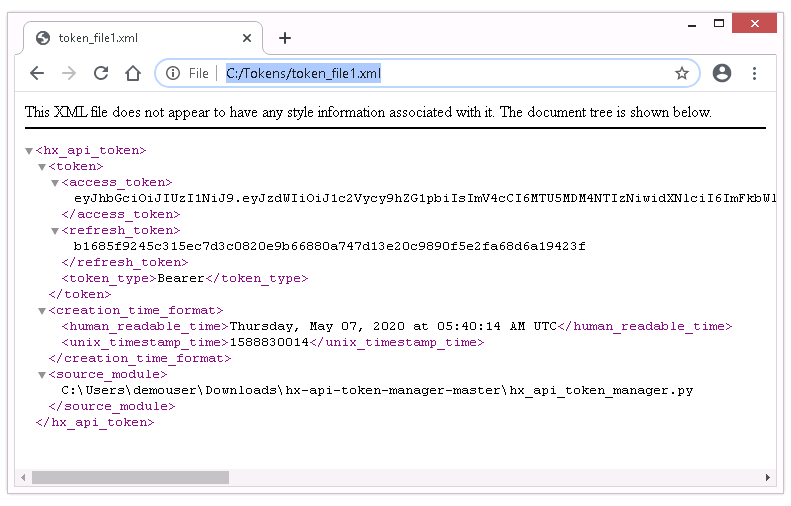Viewport: 791px width, 506px height.
Task: Click the scroll right arrow
Action: [x=767, y=477]
